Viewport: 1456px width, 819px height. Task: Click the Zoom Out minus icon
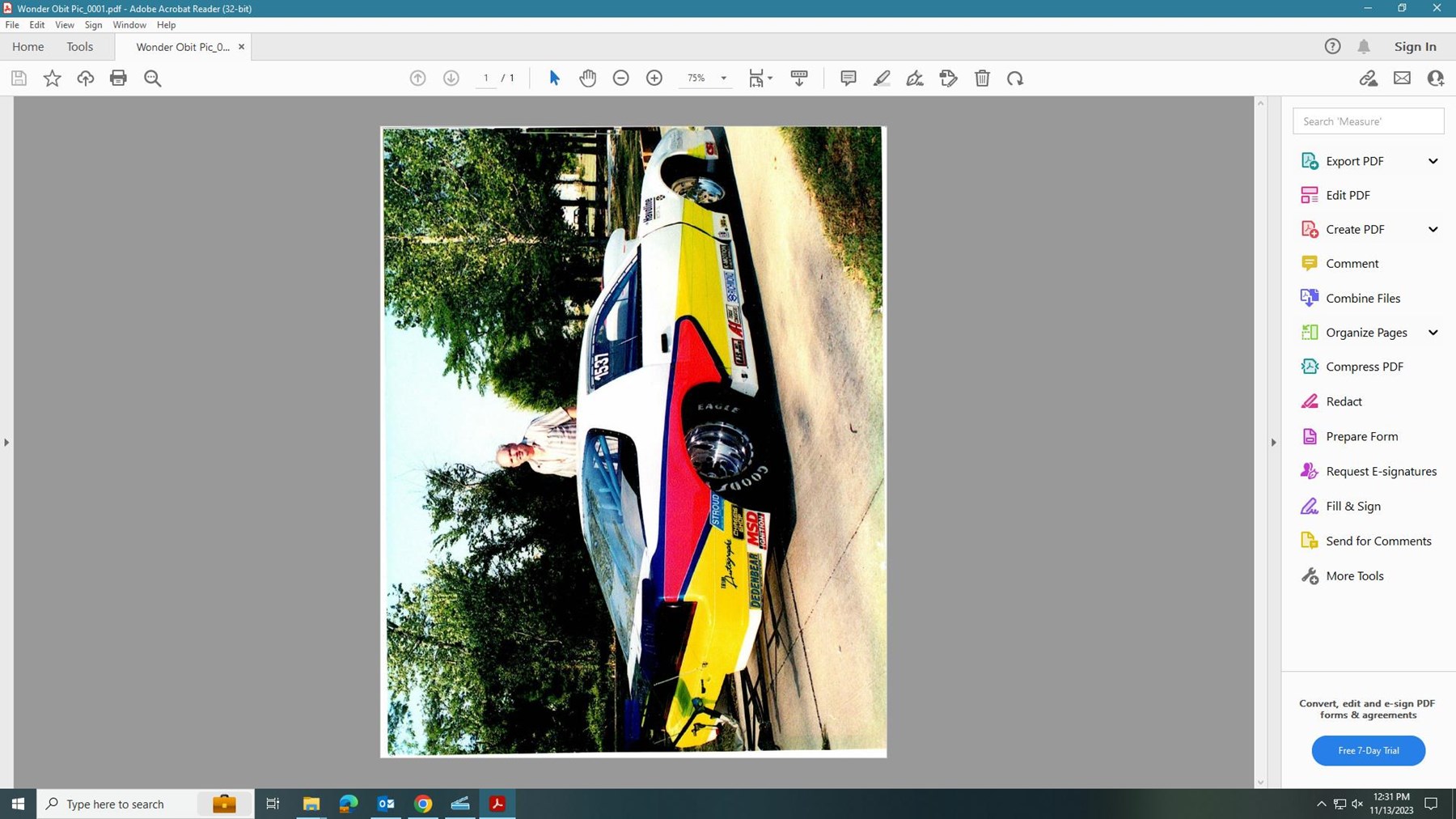coord(620,79)
